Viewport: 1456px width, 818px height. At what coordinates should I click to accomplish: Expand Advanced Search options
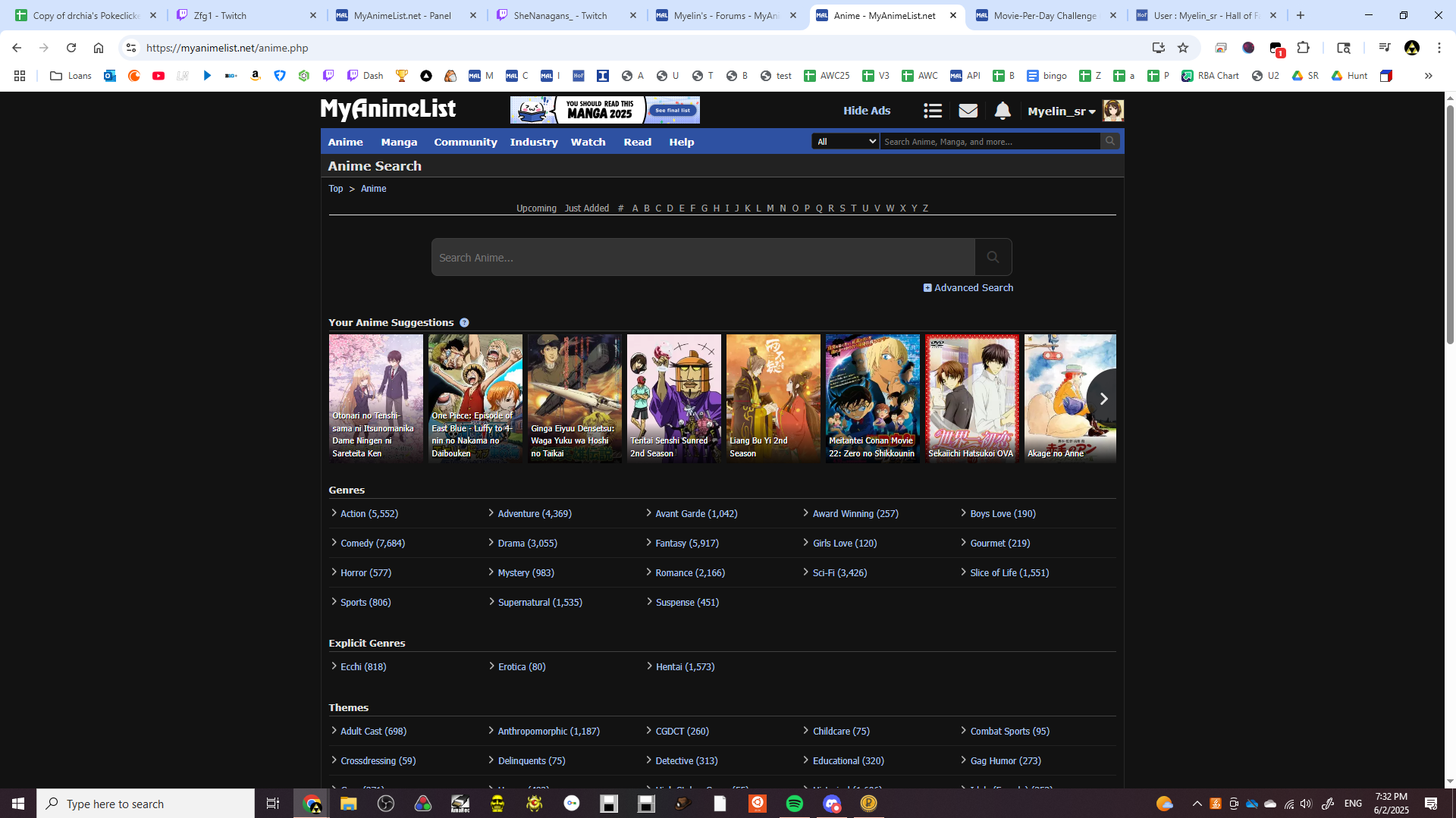pyautogui.click(x=968, y=288)
